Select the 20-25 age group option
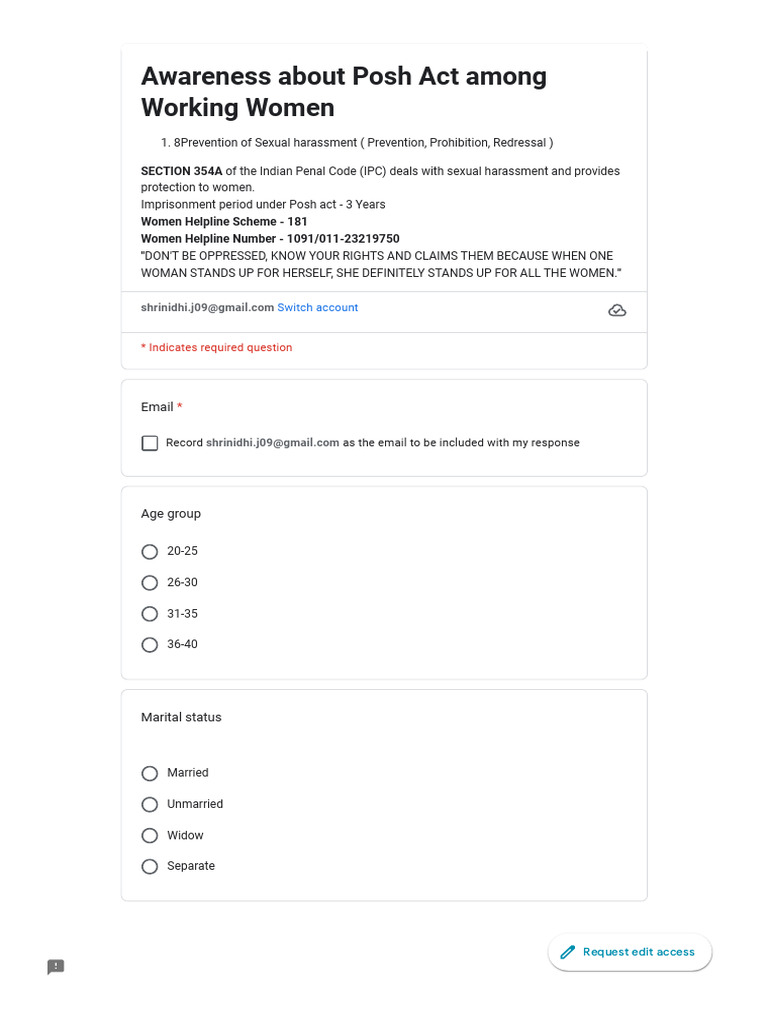Image resolution: width=768 pixels, height=1024 pixels. [x=150, y=552]
